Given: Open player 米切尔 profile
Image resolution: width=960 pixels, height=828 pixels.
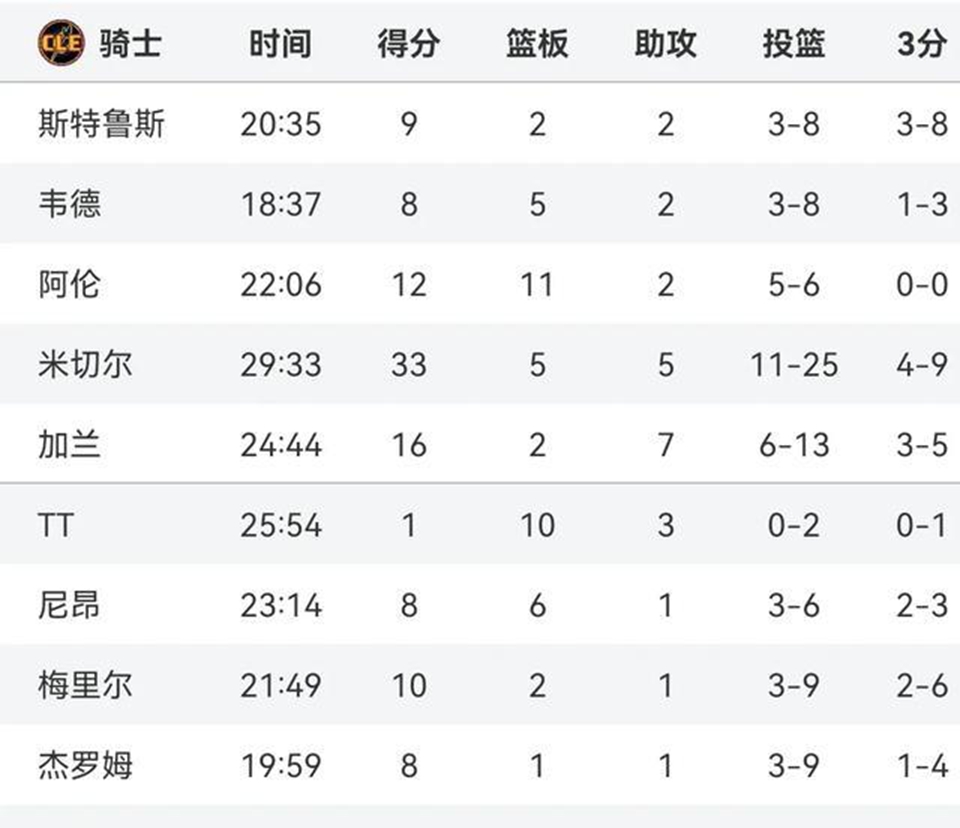Looking at the screenshot, I should [x=86, y=364].
